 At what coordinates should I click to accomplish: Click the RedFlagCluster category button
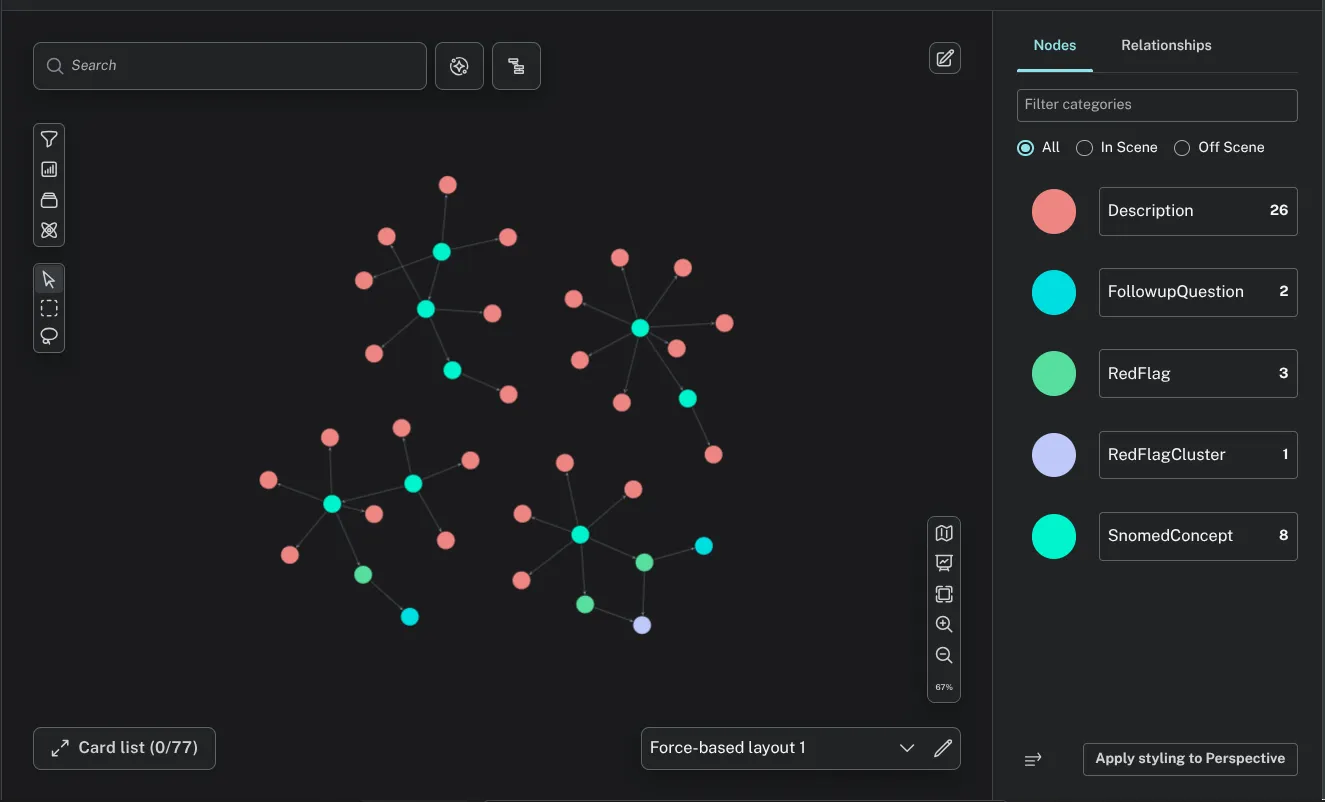click(x=1198, y=454)
